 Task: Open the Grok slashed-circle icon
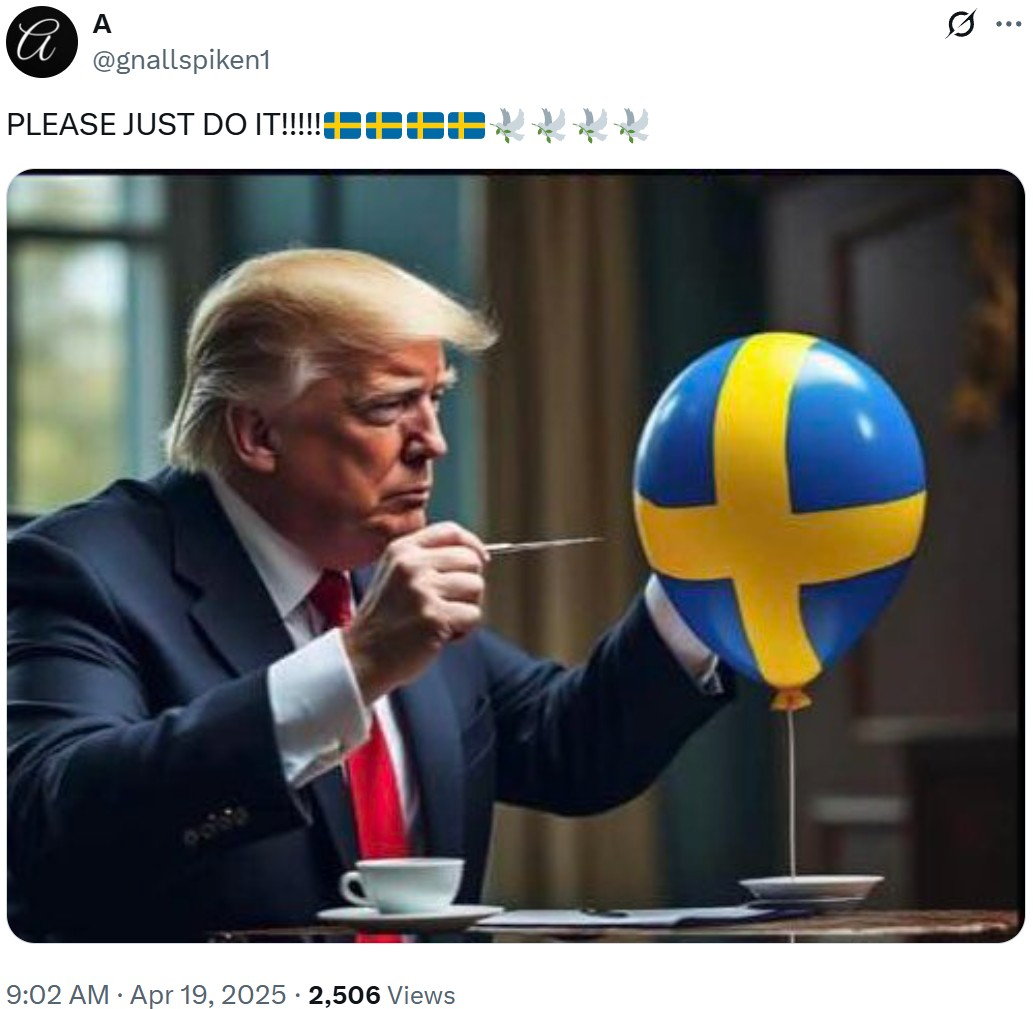point(961,25)
